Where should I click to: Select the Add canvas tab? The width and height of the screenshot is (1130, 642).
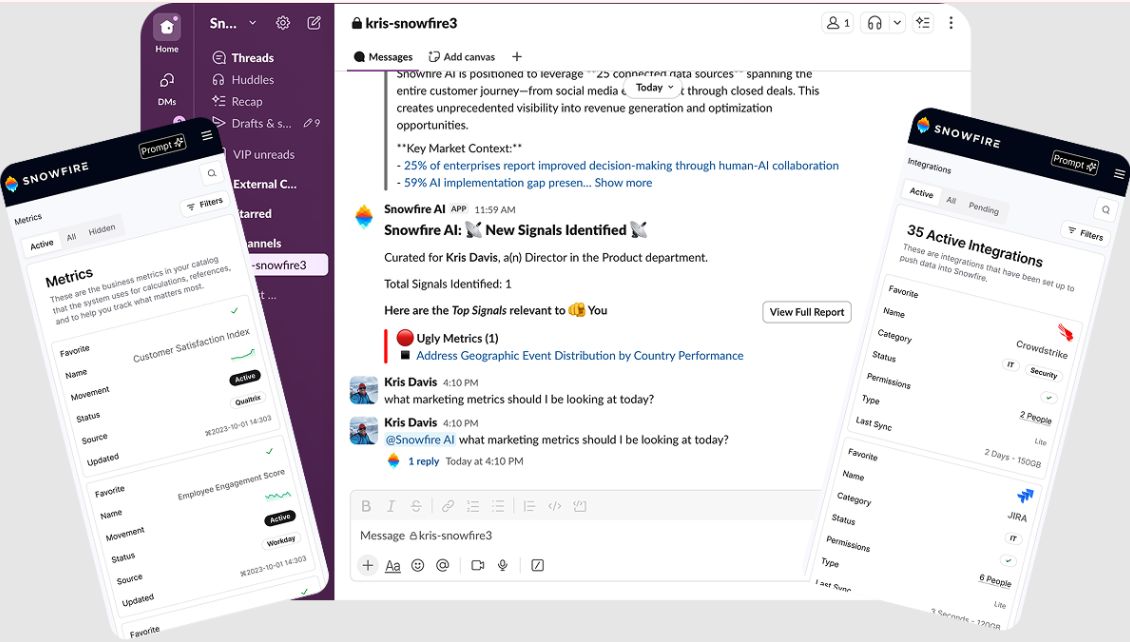[x=462, y=57]
